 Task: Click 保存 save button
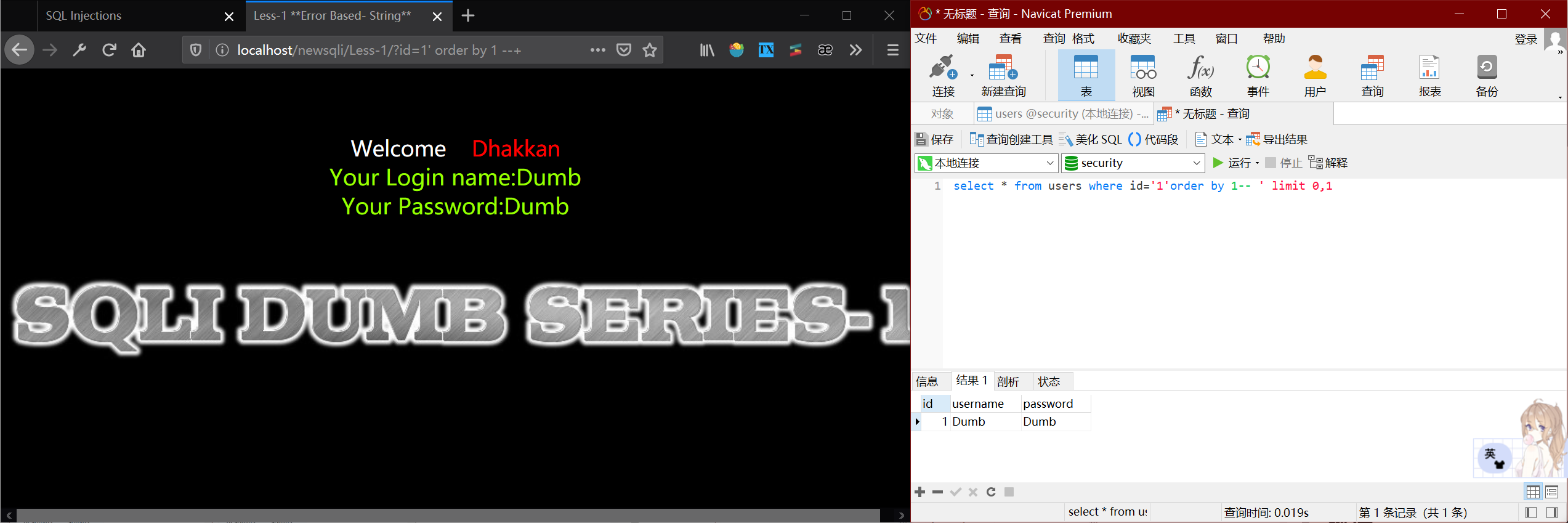(x=934, y=140)
